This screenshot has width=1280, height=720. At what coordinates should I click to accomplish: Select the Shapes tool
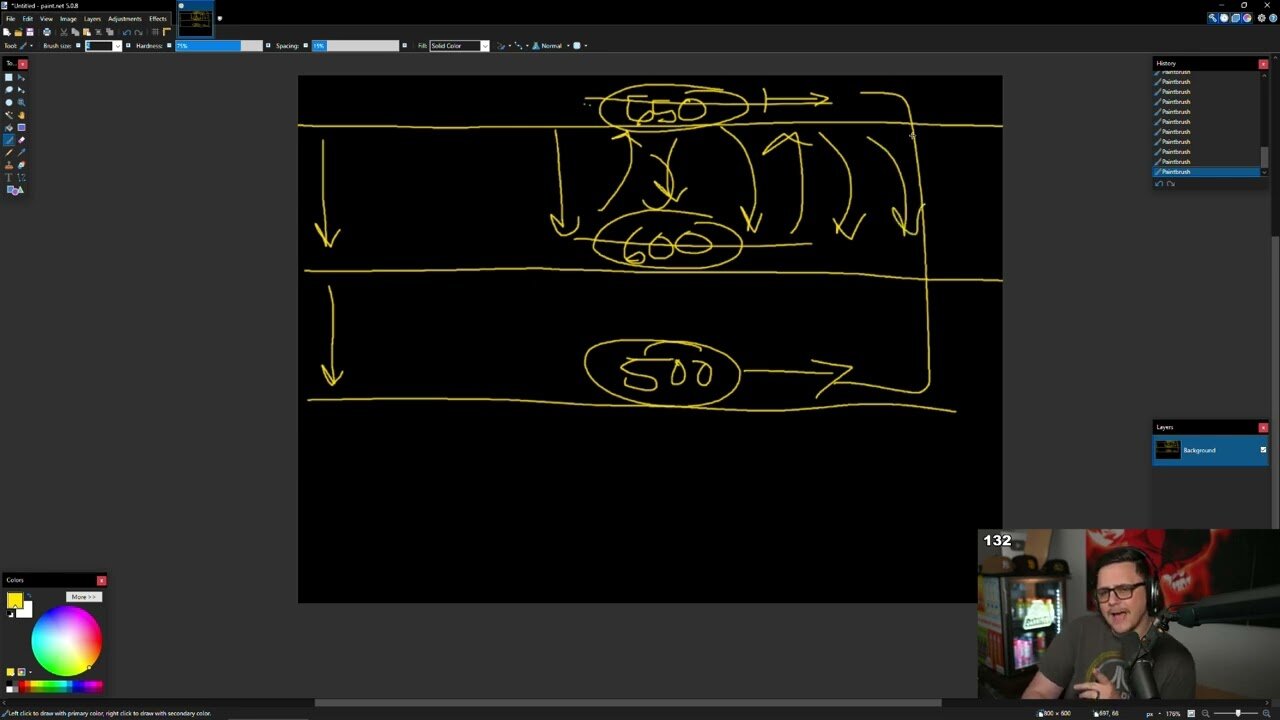(15, 190)
